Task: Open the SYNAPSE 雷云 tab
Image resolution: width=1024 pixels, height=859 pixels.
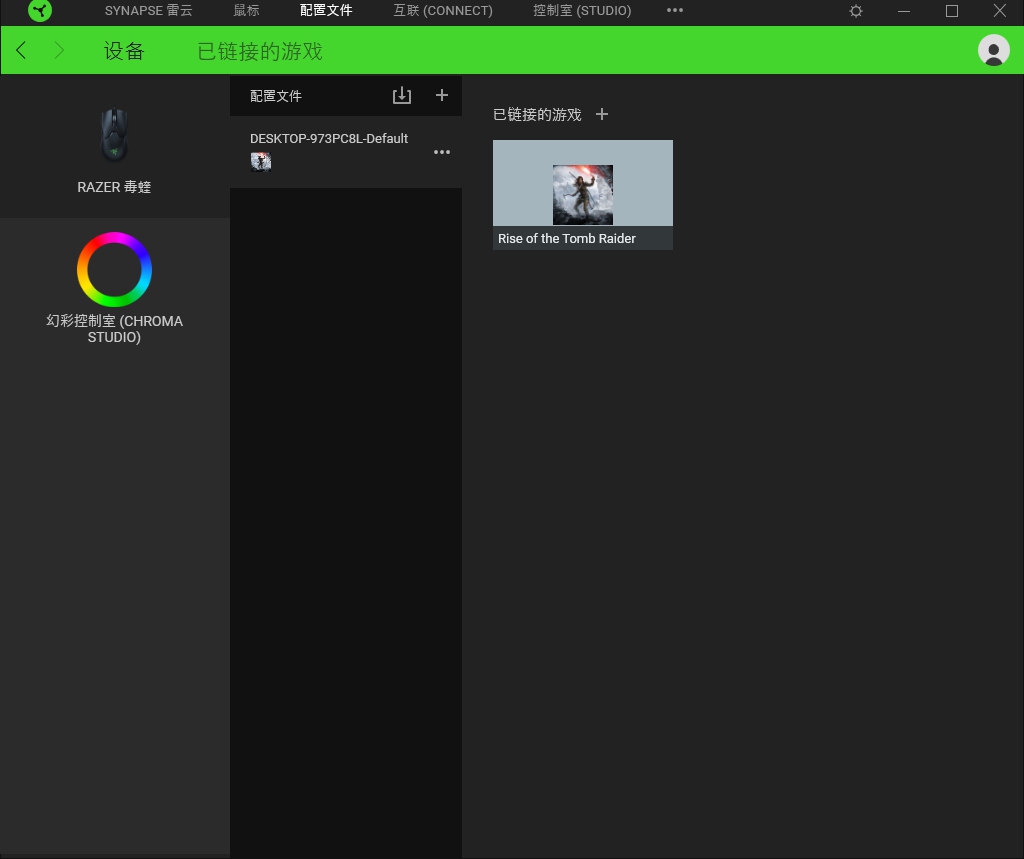Action: [148, 11]
